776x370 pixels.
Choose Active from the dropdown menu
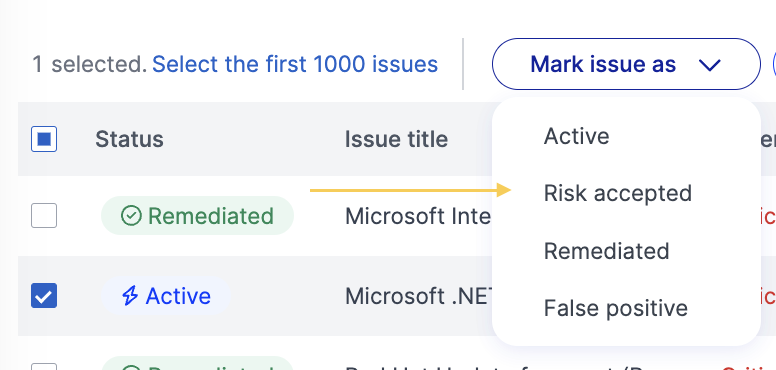(x=577, y=136)
